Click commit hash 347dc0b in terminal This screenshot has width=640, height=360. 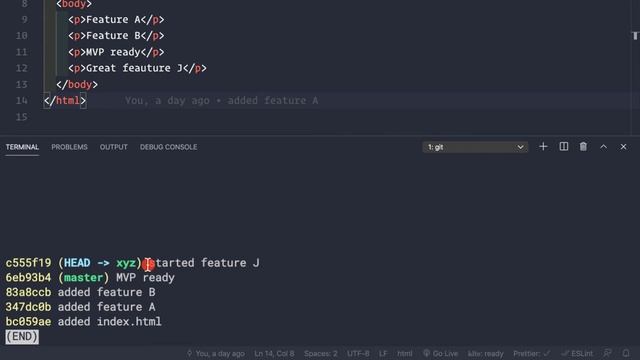[28, 307]
